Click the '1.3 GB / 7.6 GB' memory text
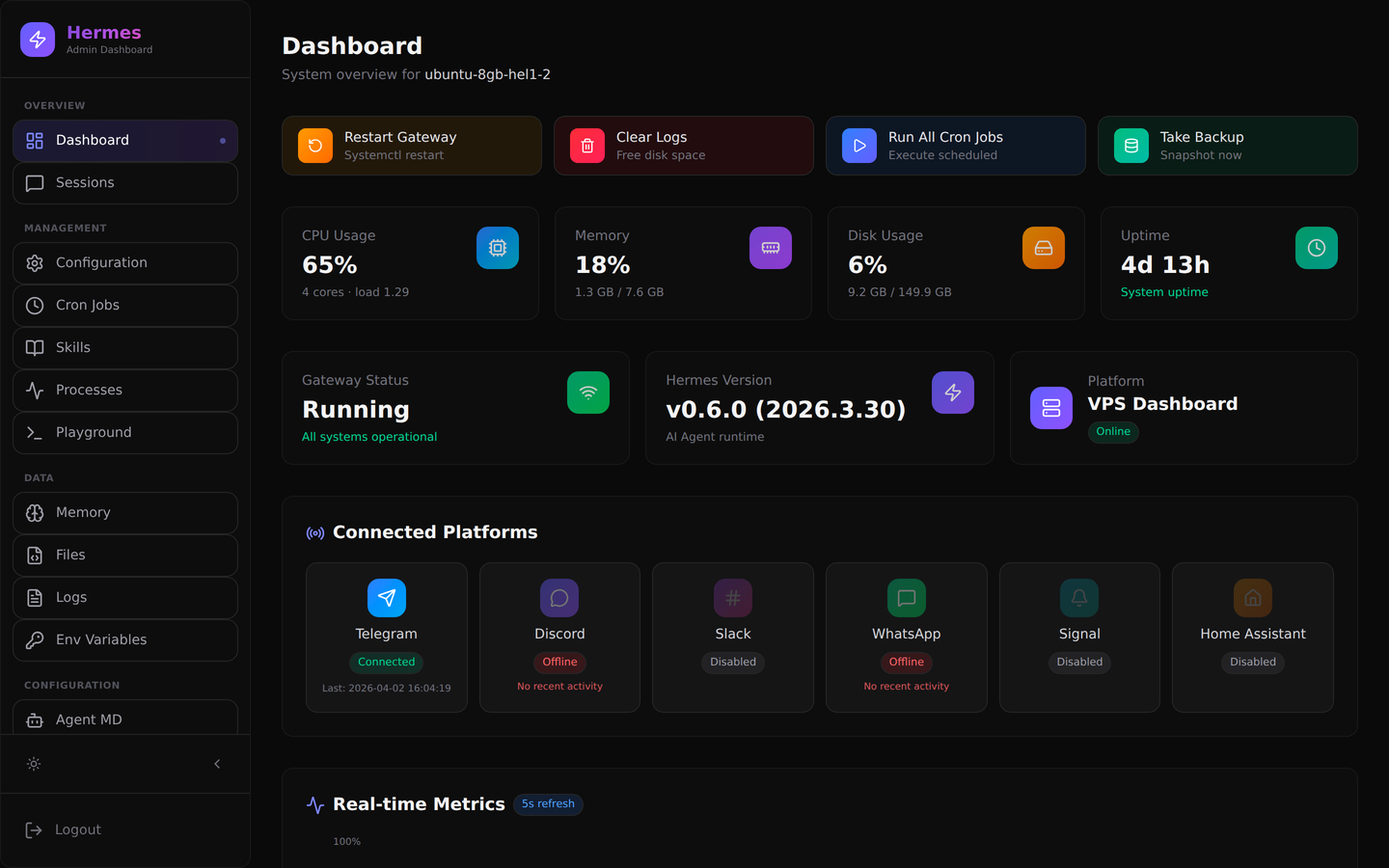The image size is (1389, 868). tap(619, 292)
